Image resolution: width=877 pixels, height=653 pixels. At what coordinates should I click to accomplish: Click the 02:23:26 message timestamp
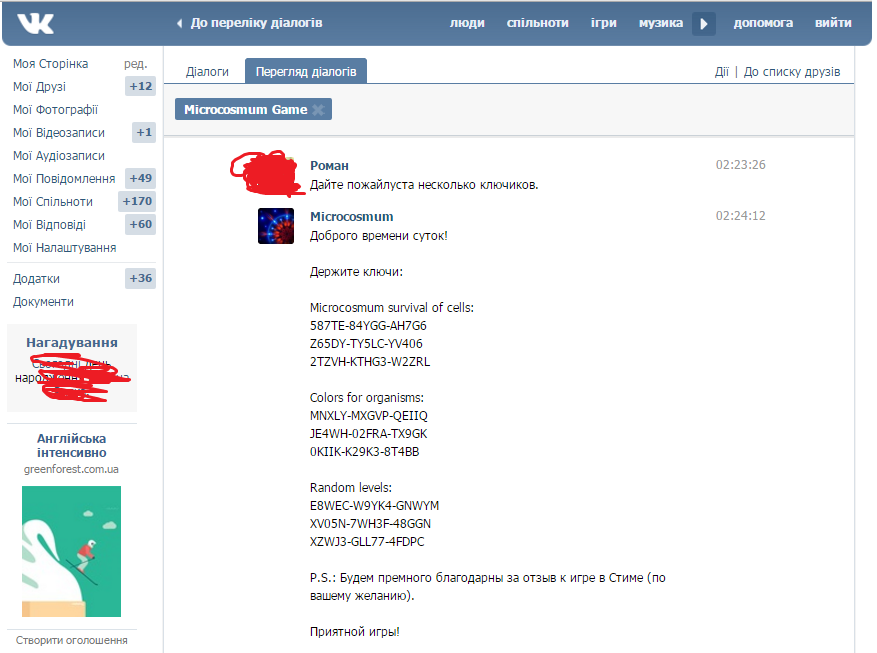[x=741, y=165]
